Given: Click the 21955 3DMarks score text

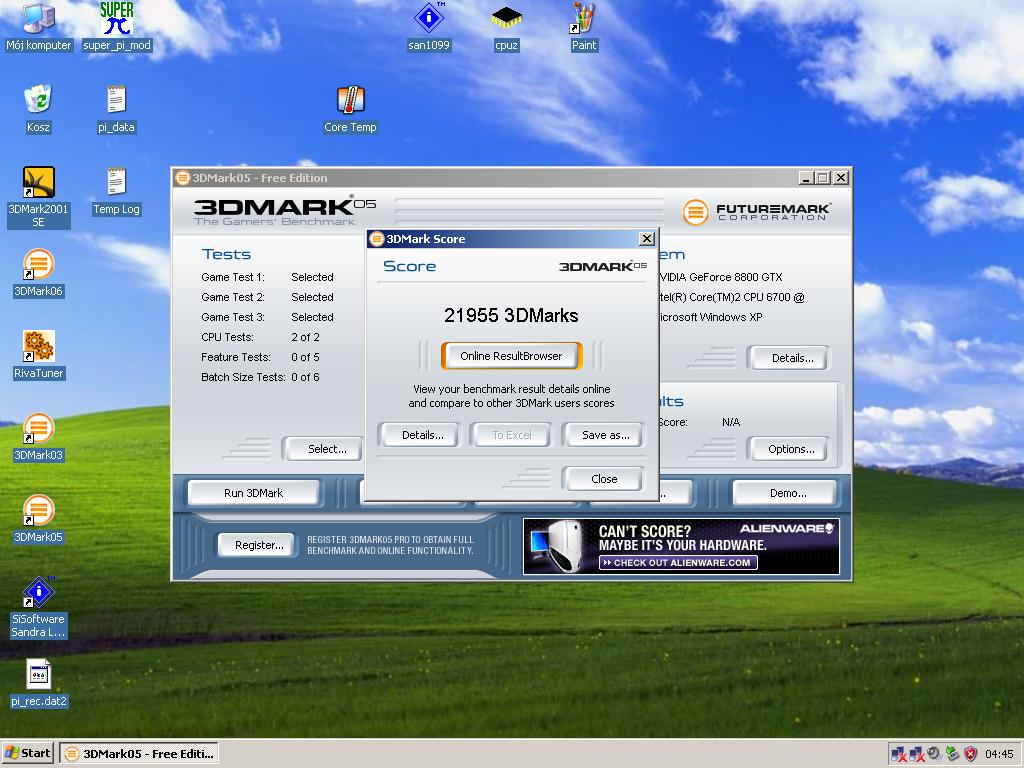Looking at the screenshot, I should coord(511,316).
